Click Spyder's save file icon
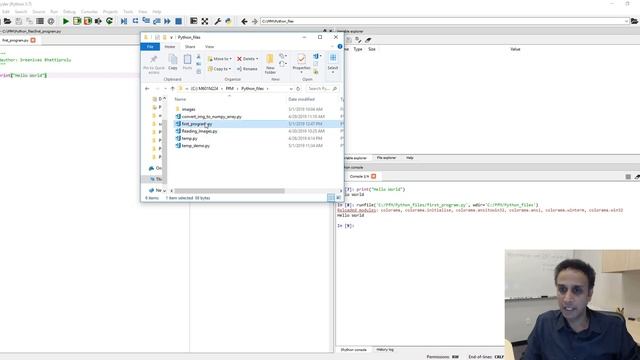640x360 pixels. 18,21
